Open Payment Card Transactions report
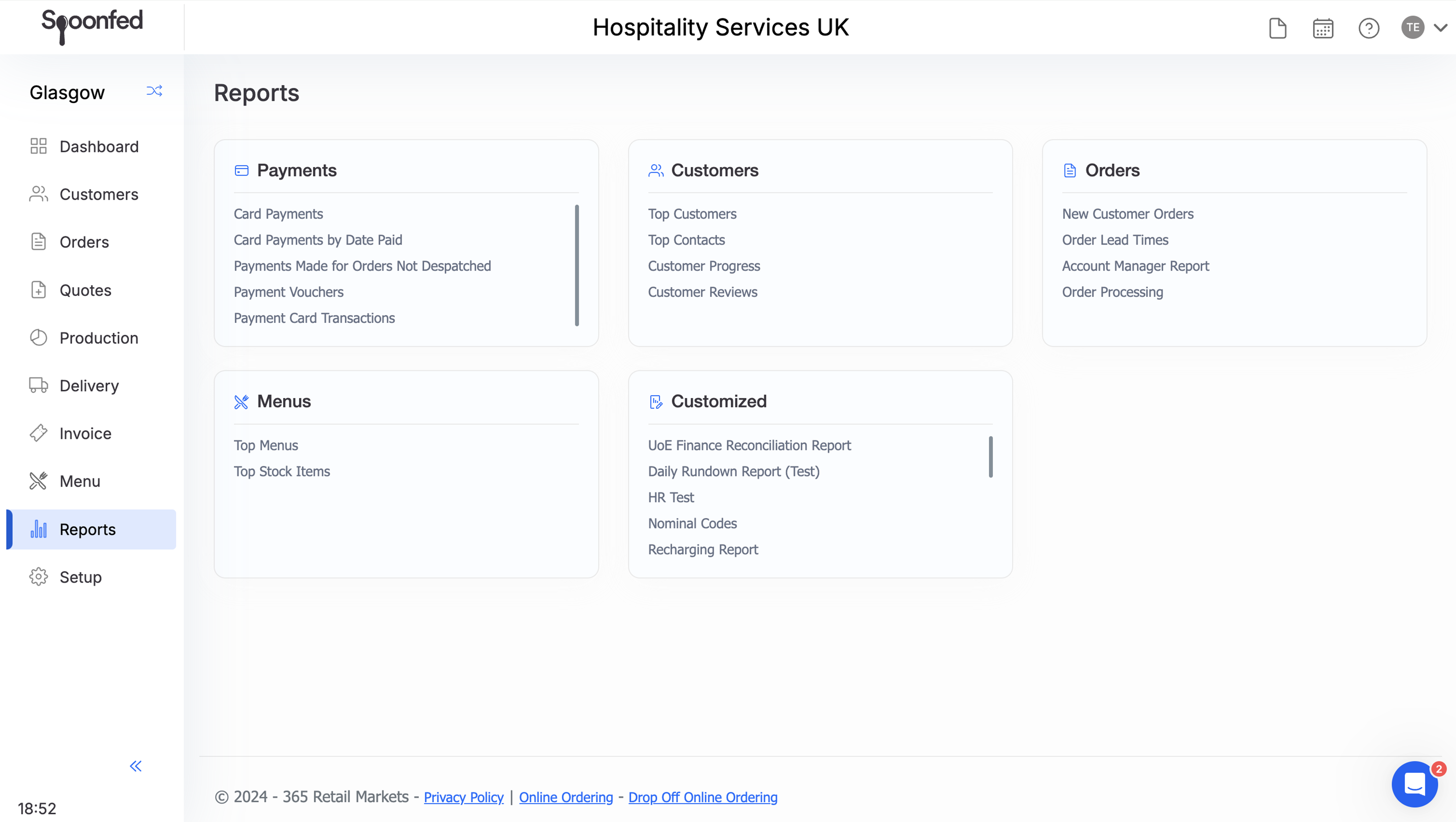1456x822 pixels. pyautogui.click(x=314, y=318)
